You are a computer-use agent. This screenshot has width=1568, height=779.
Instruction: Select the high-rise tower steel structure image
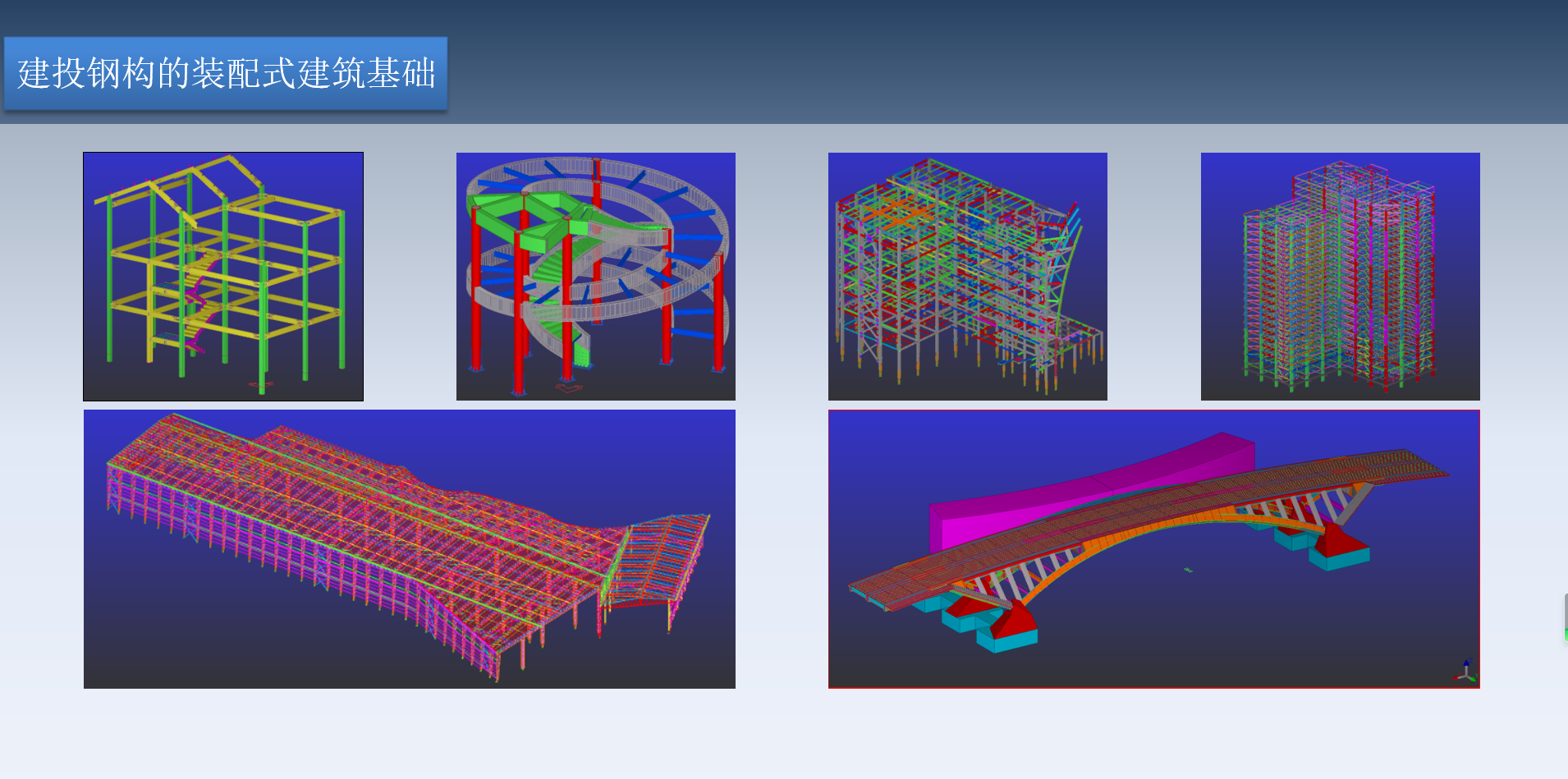(1341, 277)
